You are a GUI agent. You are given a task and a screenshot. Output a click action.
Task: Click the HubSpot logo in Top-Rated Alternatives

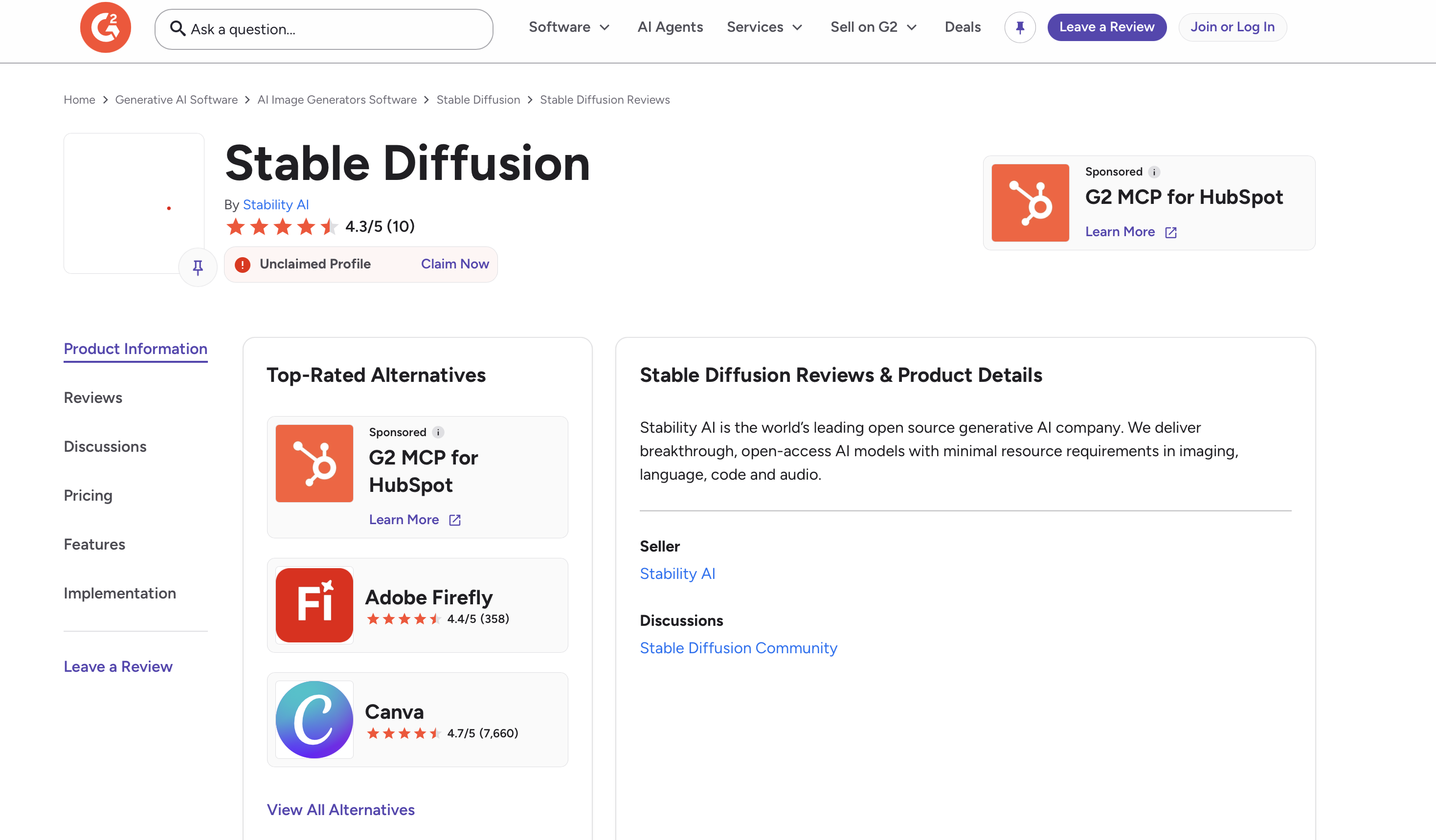coord(314,463)
